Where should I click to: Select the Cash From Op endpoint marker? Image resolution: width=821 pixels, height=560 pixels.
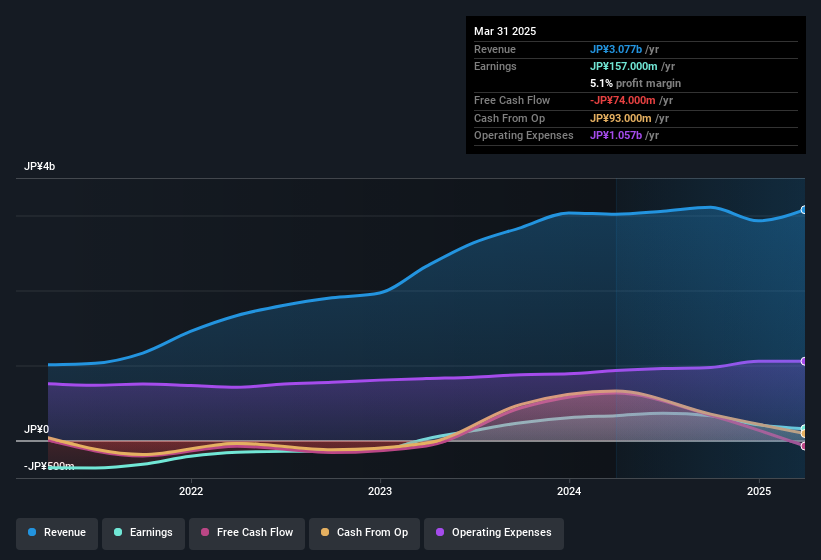coord(804,434)
